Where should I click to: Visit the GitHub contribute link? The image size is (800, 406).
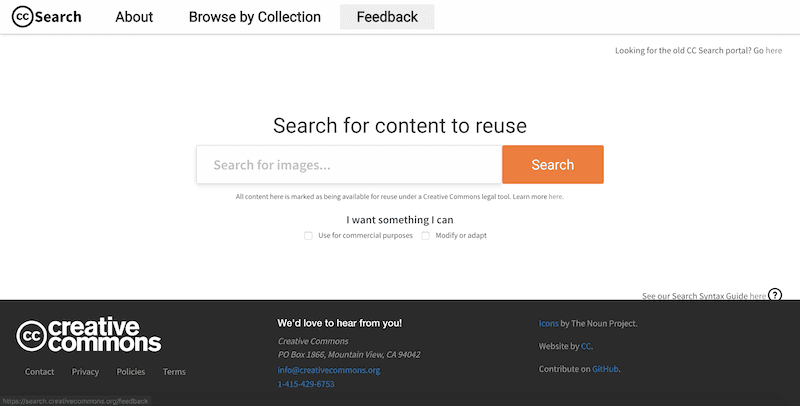click(605, 369)
